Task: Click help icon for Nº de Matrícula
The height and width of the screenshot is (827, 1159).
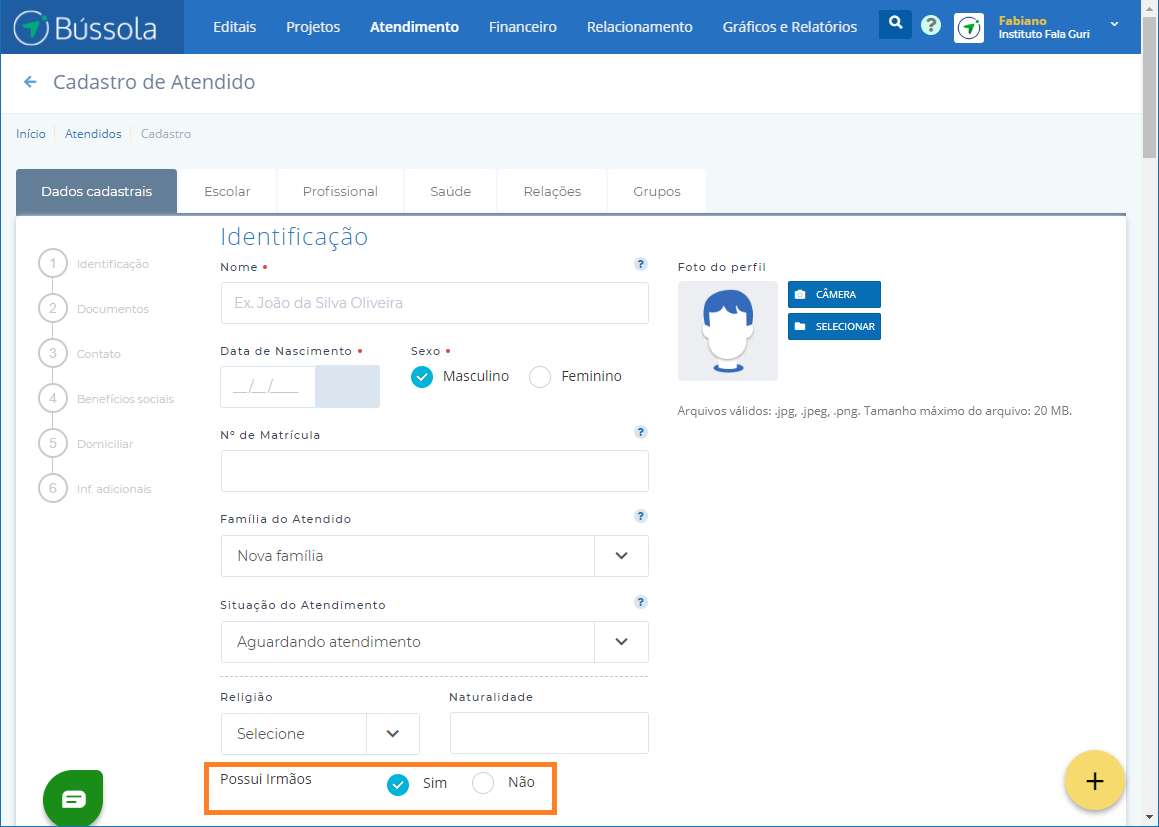Action: click(641, 433)
